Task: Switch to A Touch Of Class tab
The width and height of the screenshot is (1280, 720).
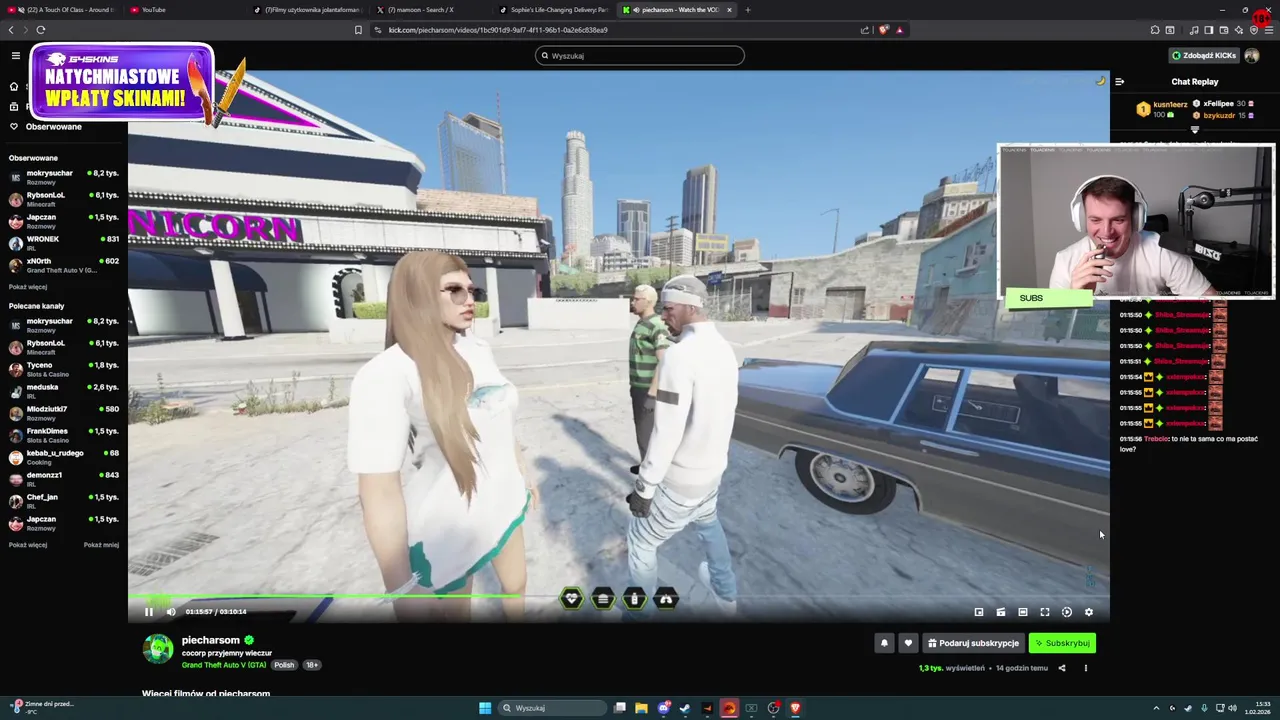Action: click(x=62, y=10)
